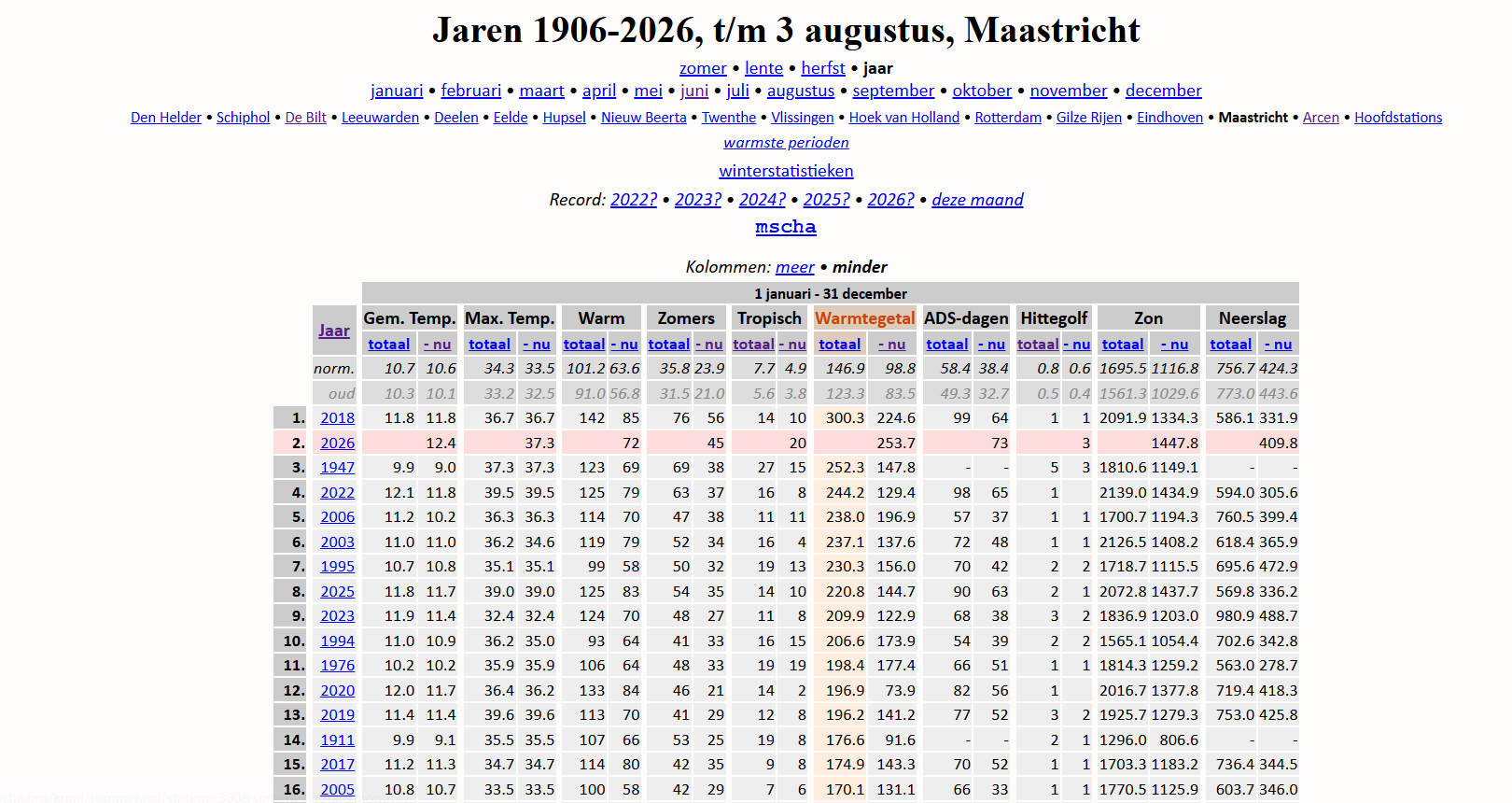Select the herfst season link
The image size is (1512, 803).
pyautogui.click(x=823, y=68)
